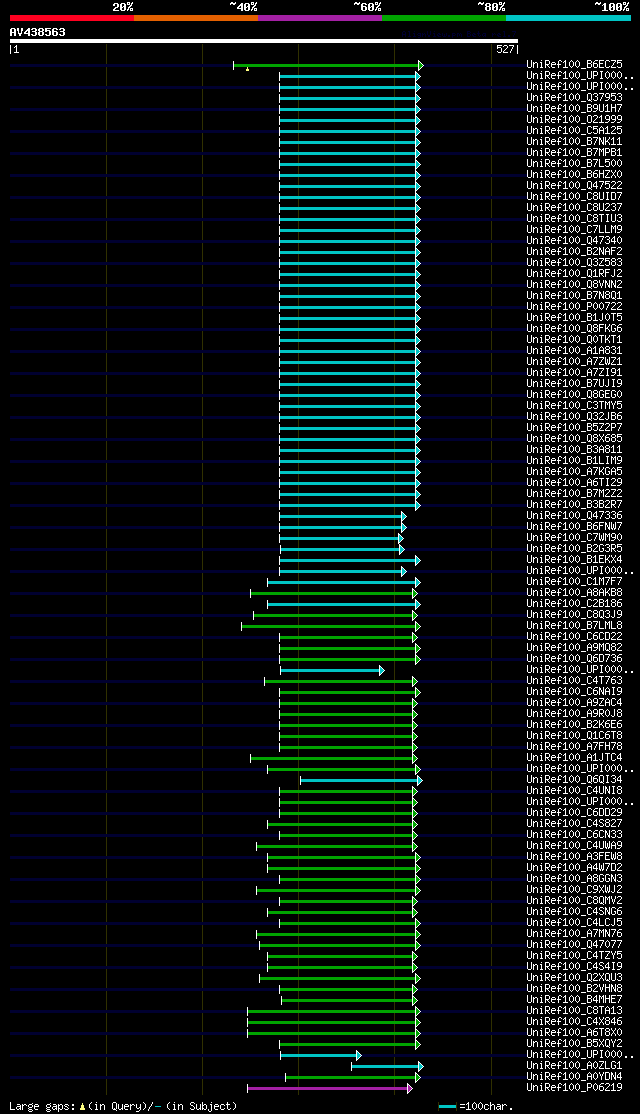
Task: Click the UniRef100_Q47522 label
Action: [x=575, y=185]
